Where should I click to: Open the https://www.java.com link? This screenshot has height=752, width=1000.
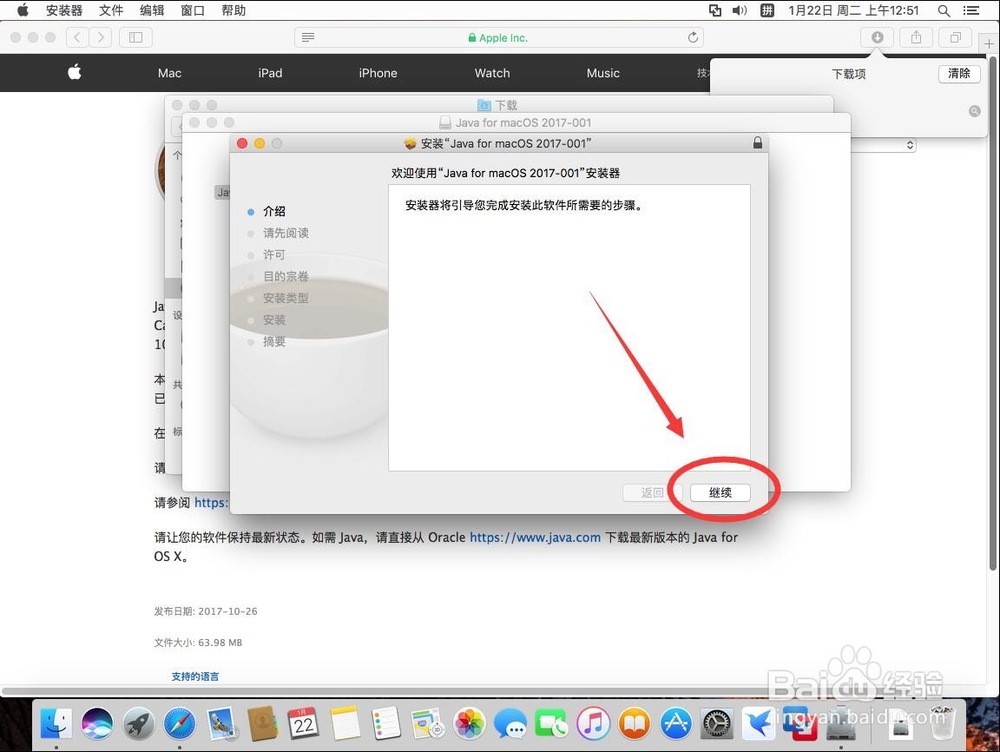pos(534,537)
